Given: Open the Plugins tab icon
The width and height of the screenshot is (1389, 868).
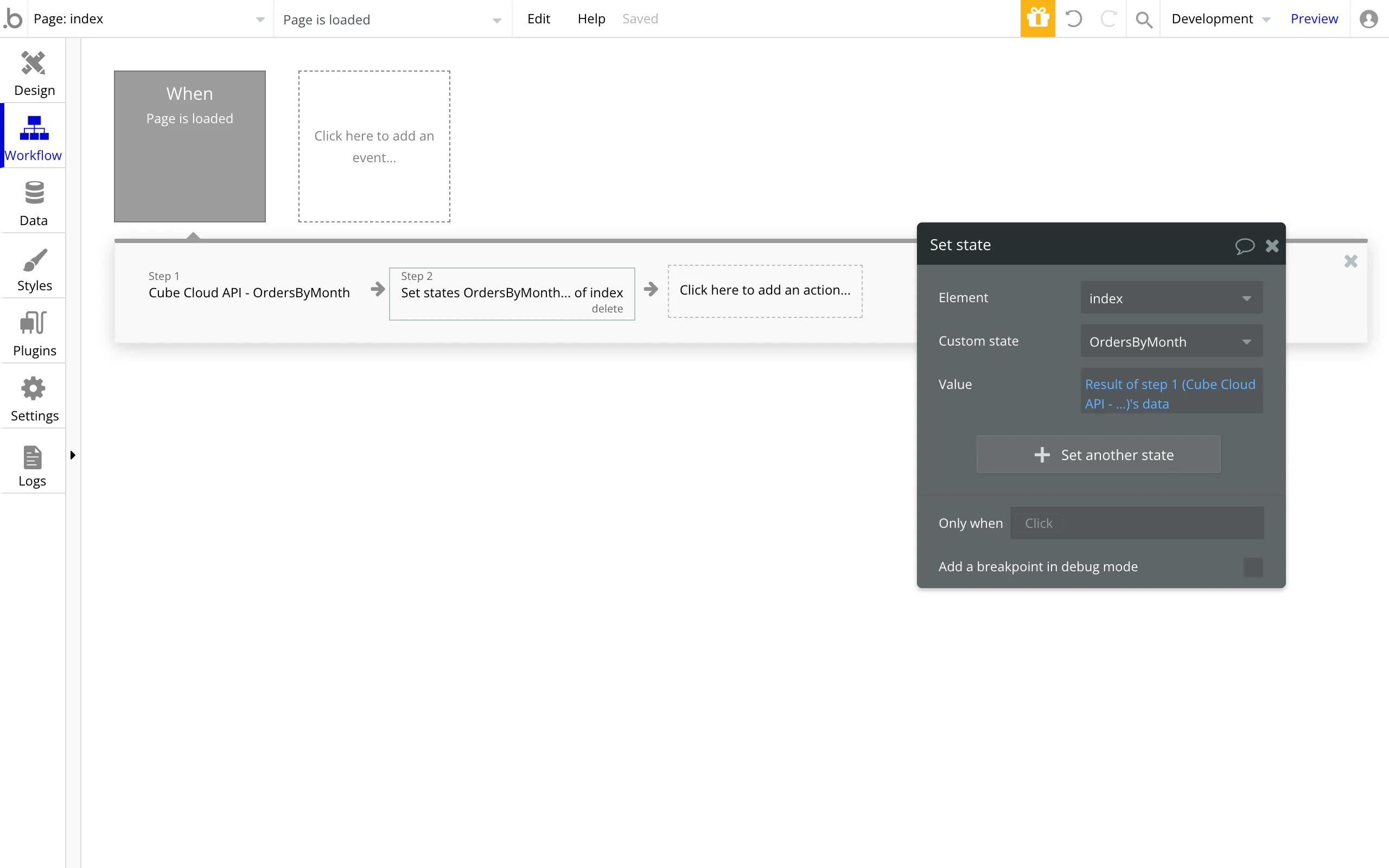Looking at the screenshot, I should coord(33,323).
